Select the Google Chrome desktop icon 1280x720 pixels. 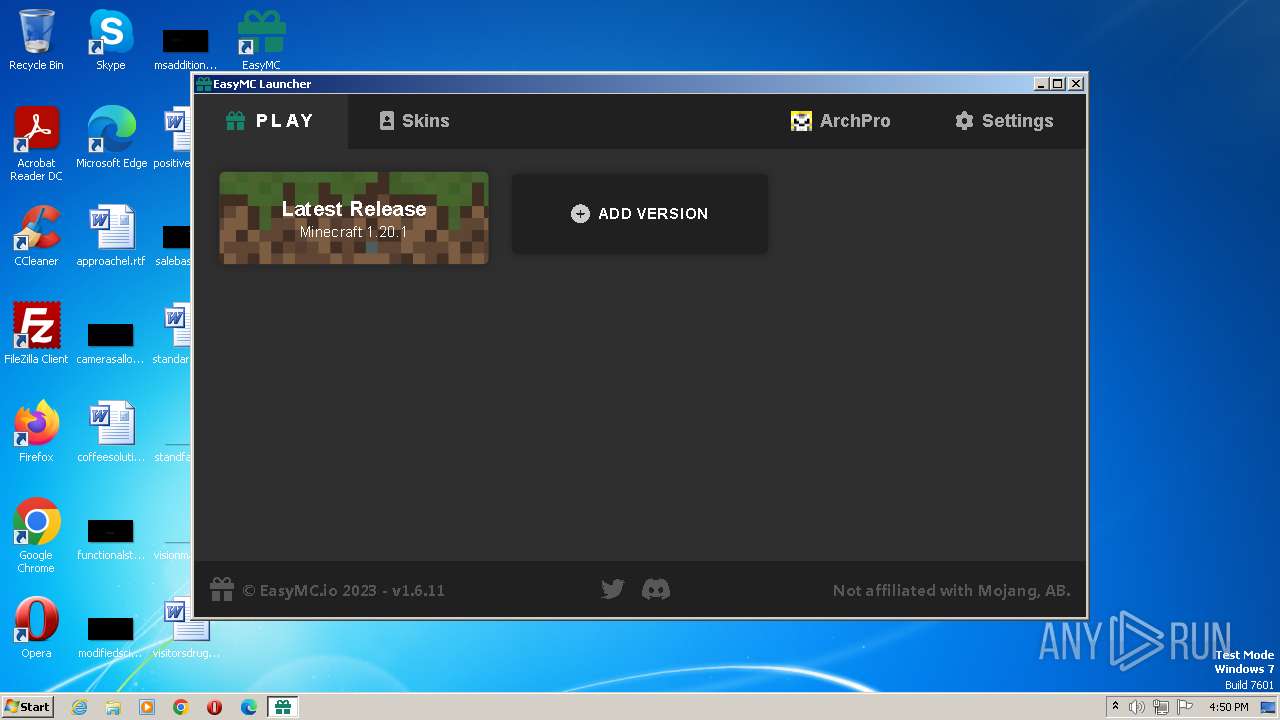36,537
